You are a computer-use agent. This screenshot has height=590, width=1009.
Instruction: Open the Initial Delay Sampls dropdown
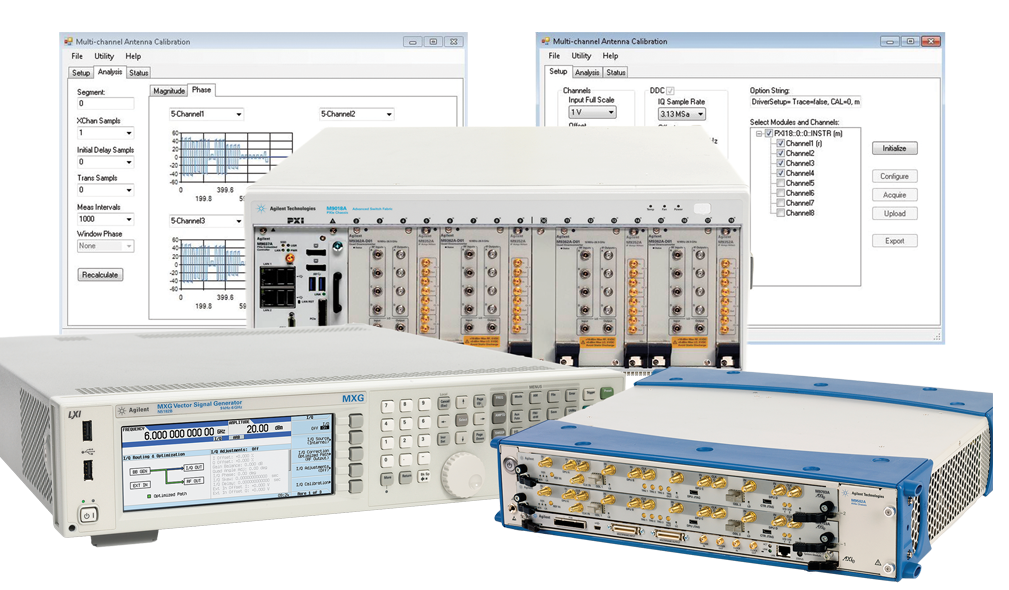pos(106,162)
